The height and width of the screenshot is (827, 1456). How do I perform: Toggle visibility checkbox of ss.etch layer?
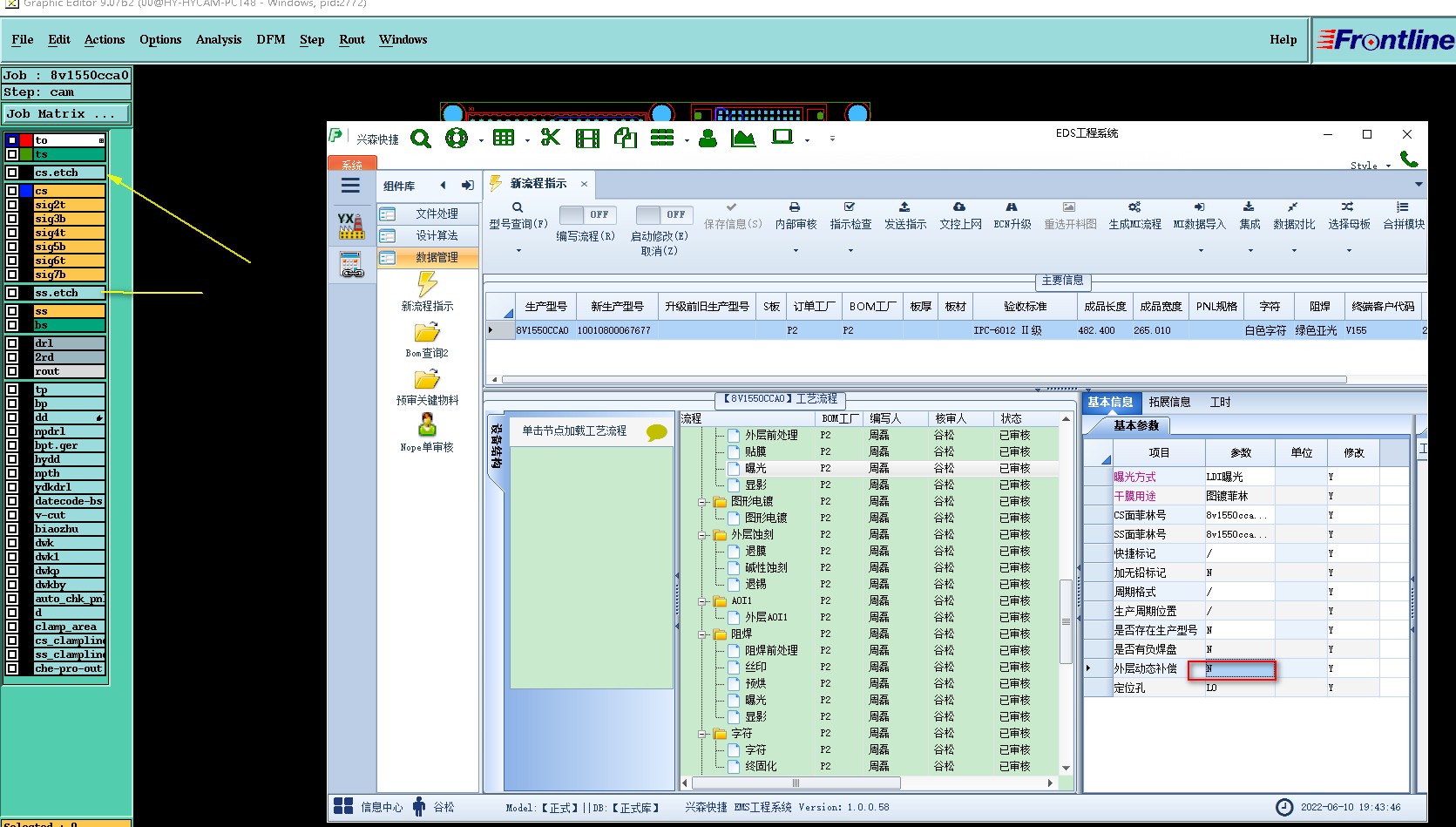(12, 293)
